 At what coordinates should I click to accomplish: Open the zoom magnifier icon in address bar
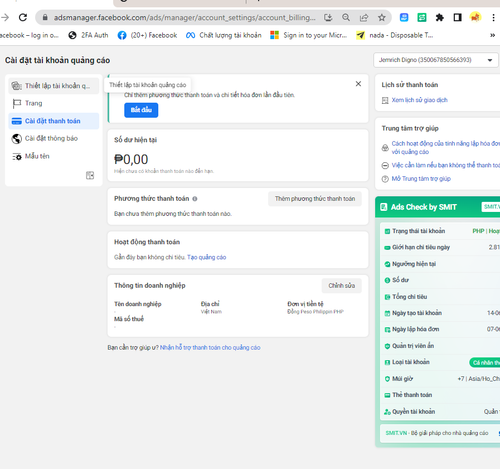click(x=346, y=17)
